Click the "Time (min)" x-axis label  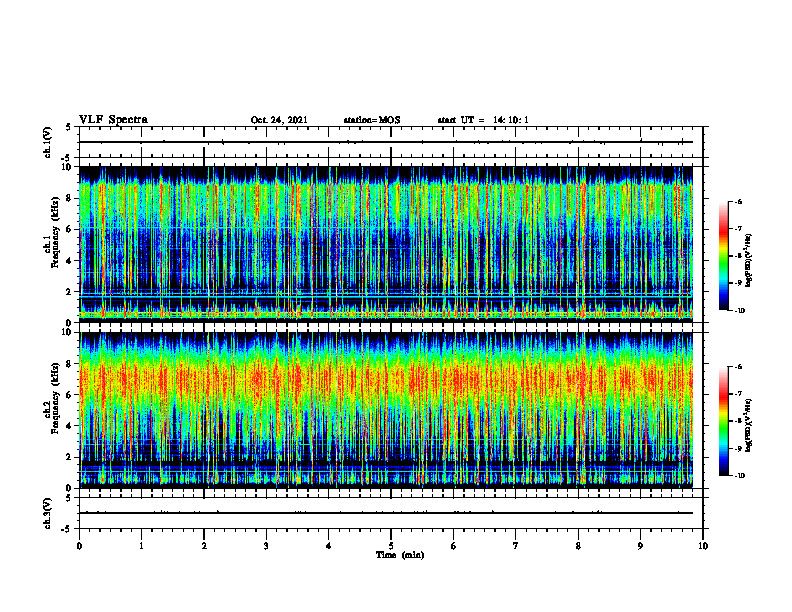[400, 555]
